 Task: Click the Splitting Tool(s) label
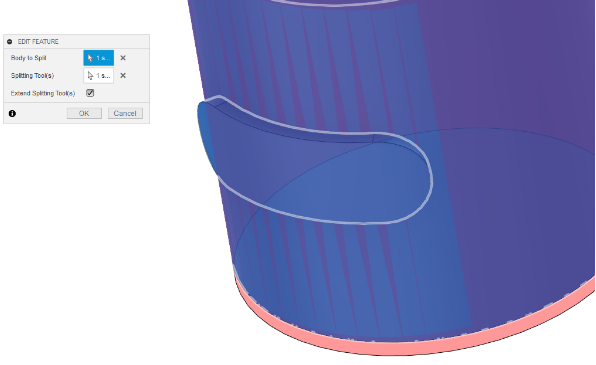point(32,75)
